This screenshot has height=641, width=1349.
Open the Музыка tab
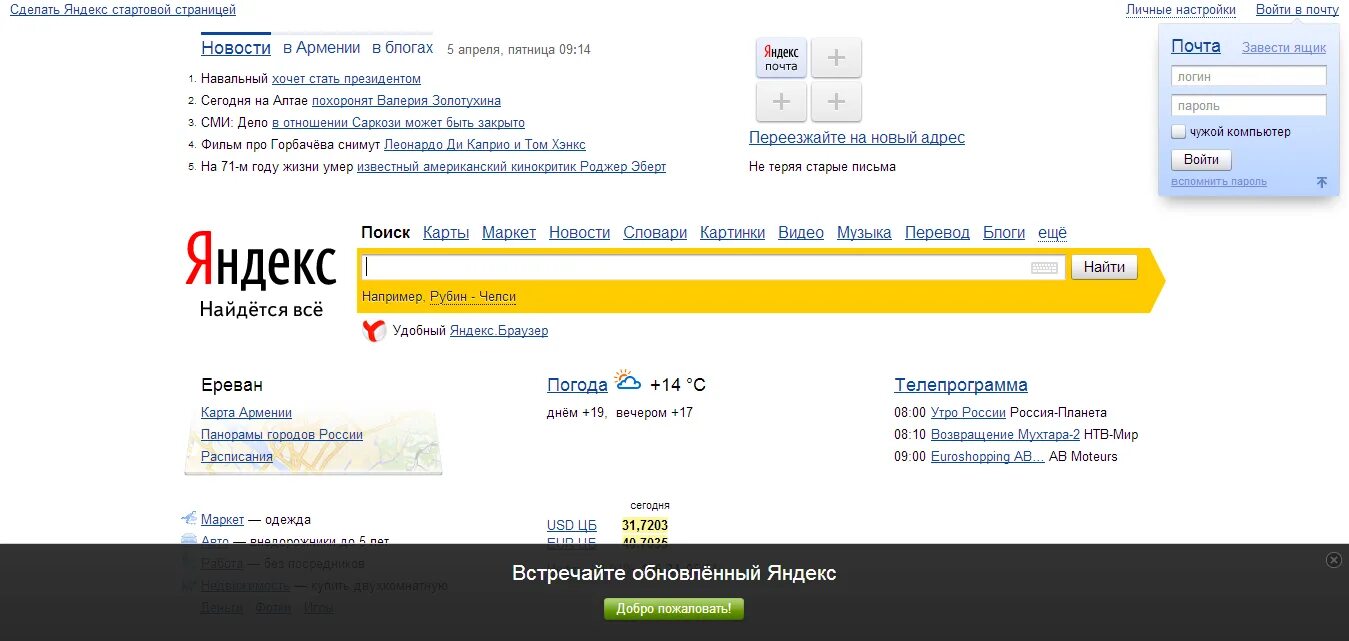point(864,232)
